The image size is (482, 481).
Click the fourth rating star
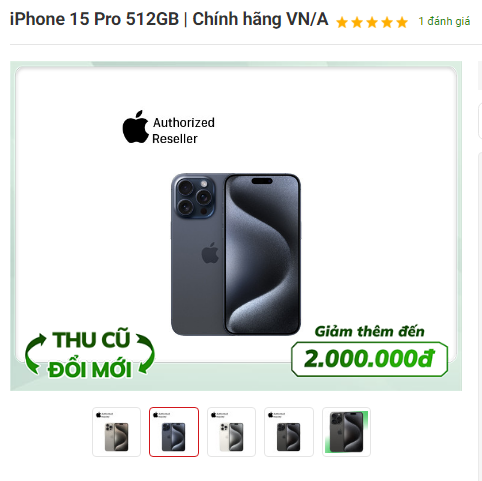387,22
